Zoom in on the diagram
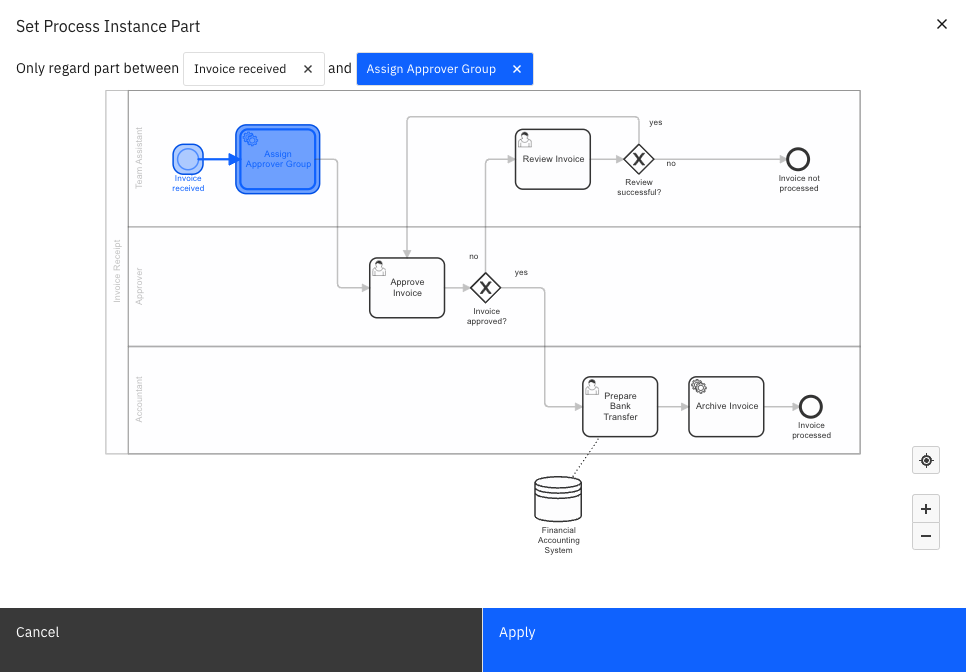 pos(926,509)
